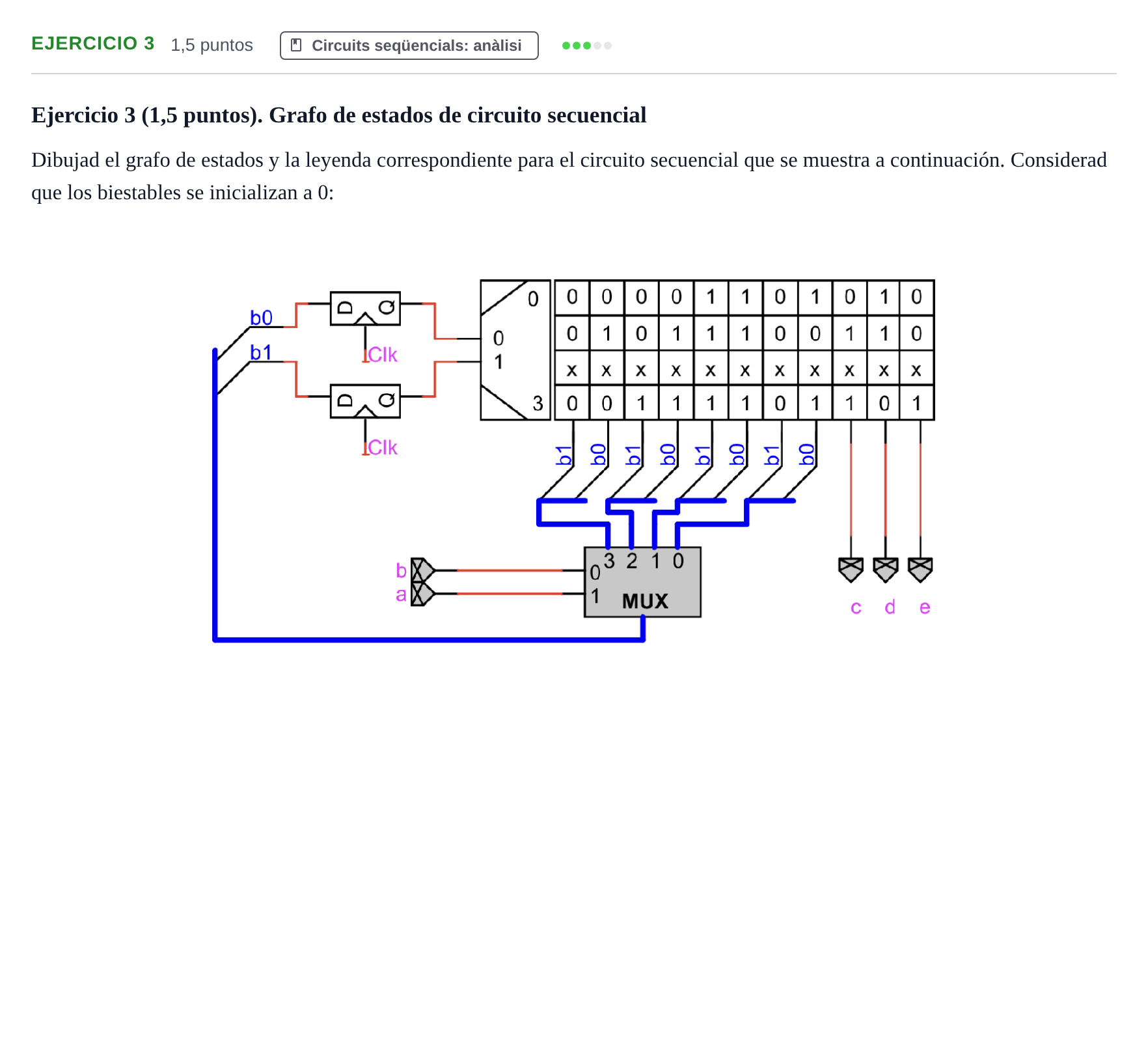Click the lower D flip-flop symbol

365,401
